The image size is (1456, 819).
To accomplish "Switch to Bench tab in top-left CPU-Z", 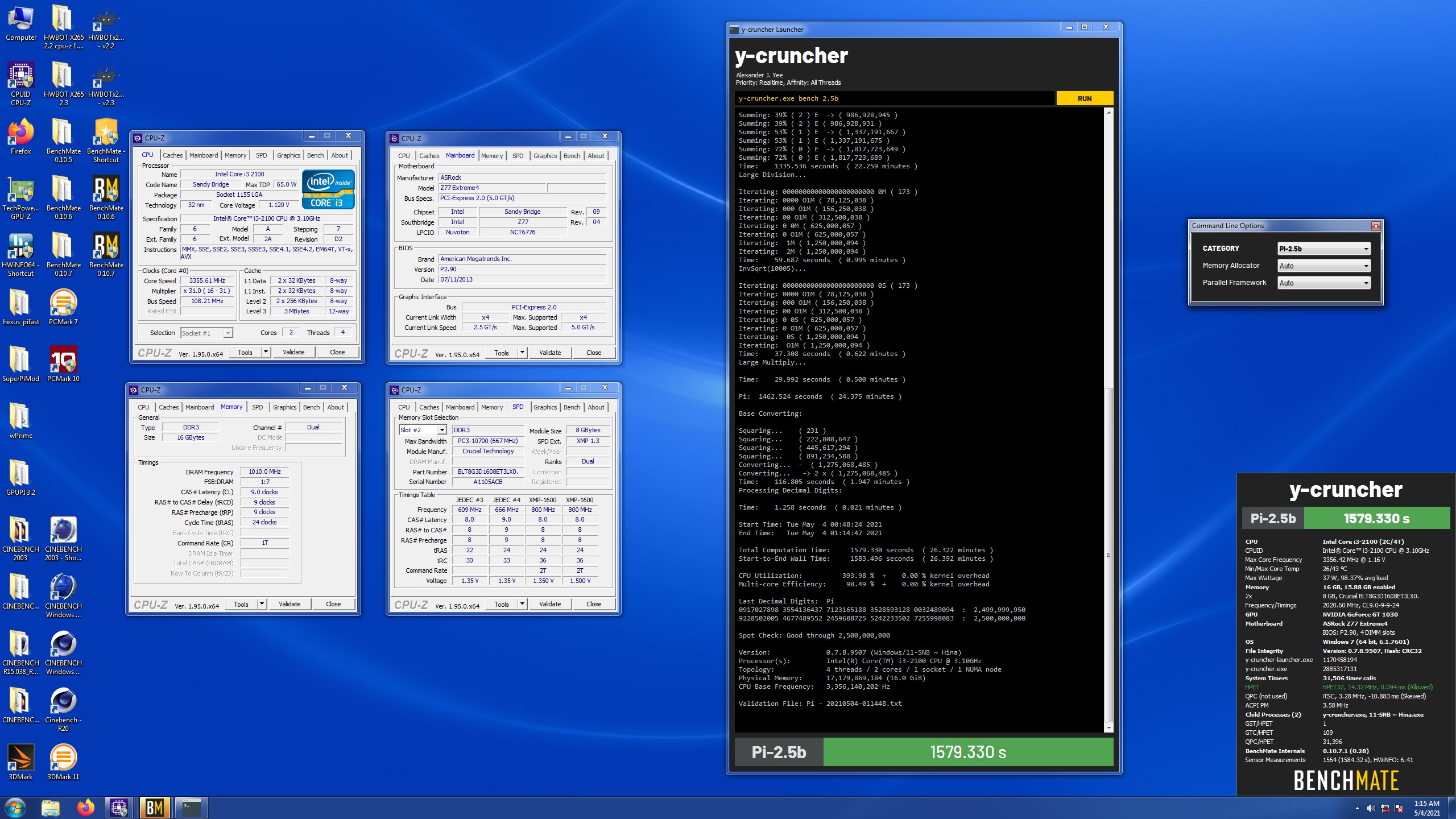I will point(315,155).
